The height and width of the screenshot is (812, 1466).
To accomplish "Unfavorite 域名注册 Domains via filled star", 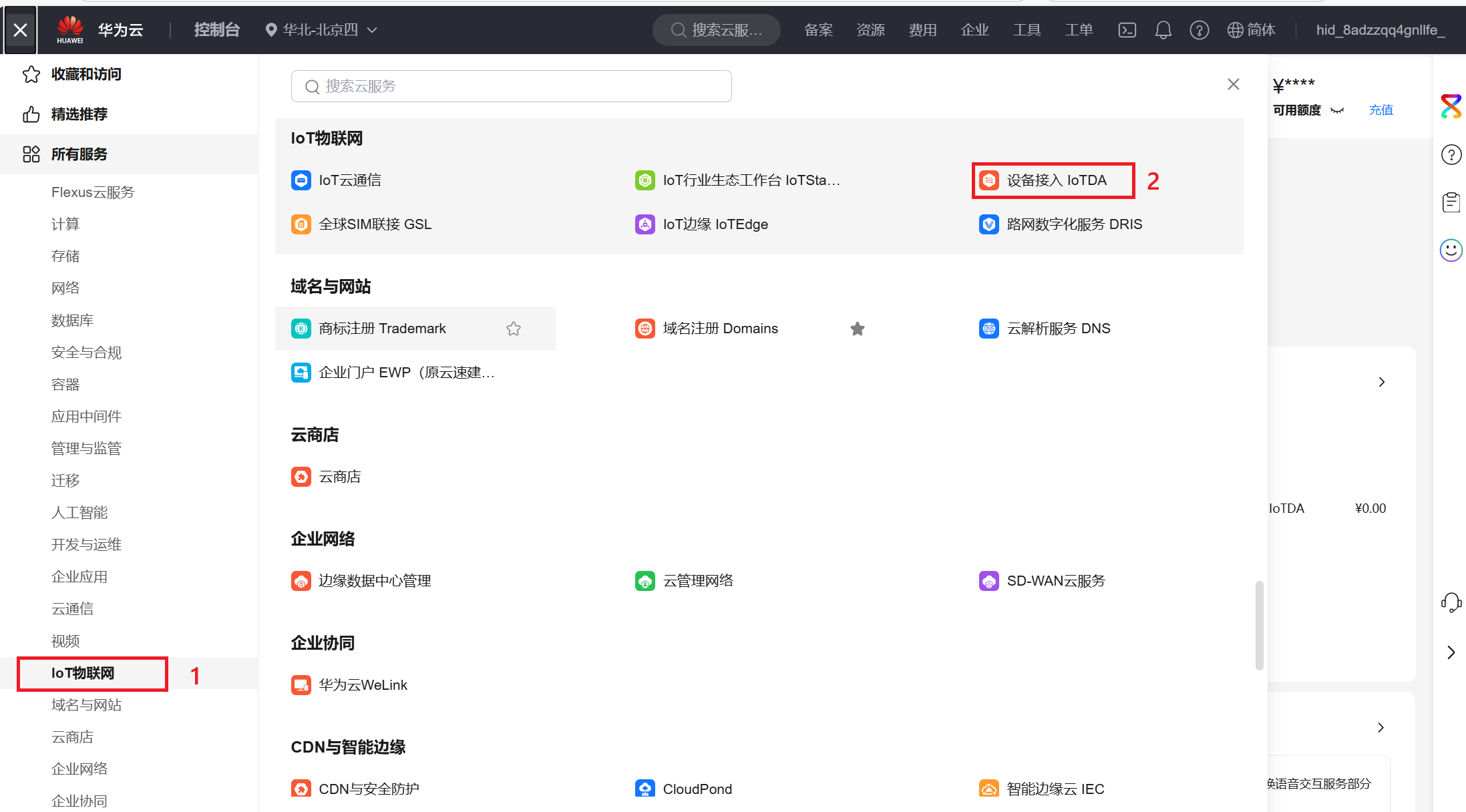I will point(858,329).
